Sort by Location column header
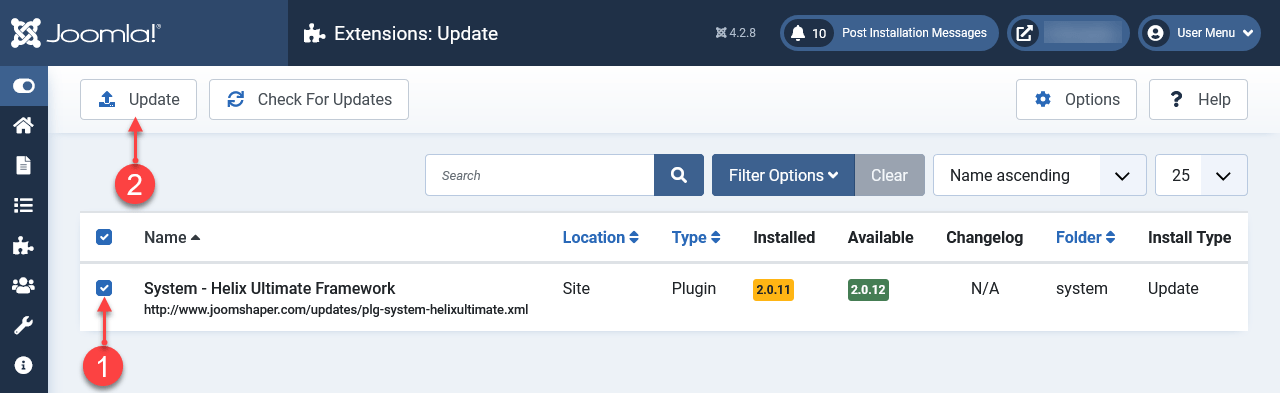 pos(600,237)
